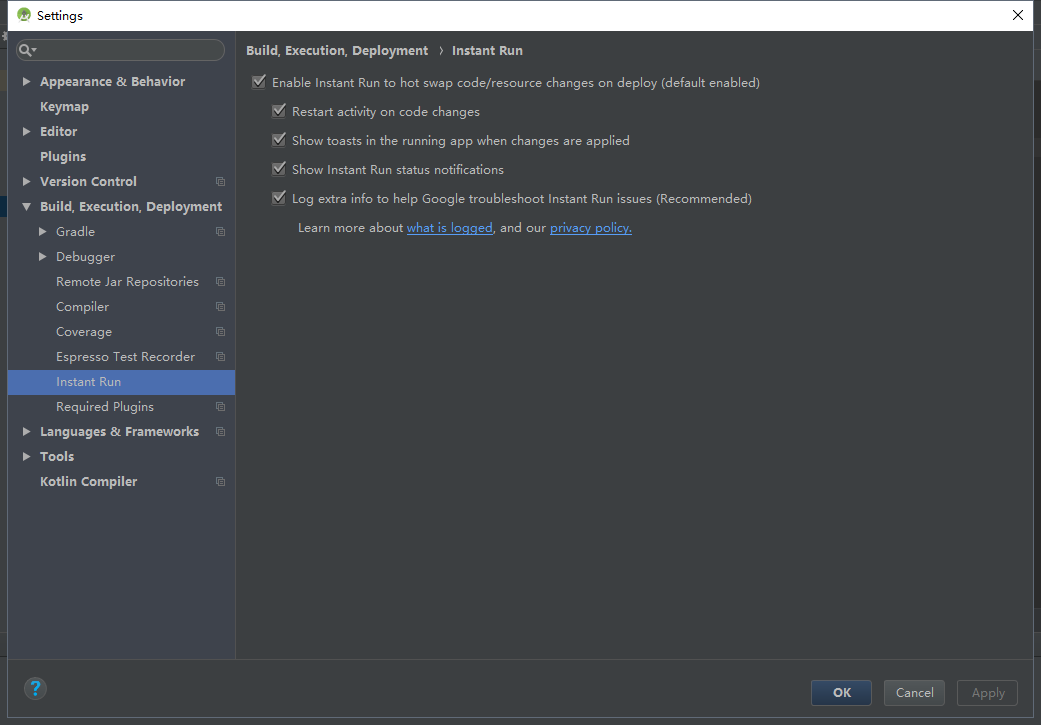Click project-level icon beside Compiler
1041x725 pixels.
point(220,307)
